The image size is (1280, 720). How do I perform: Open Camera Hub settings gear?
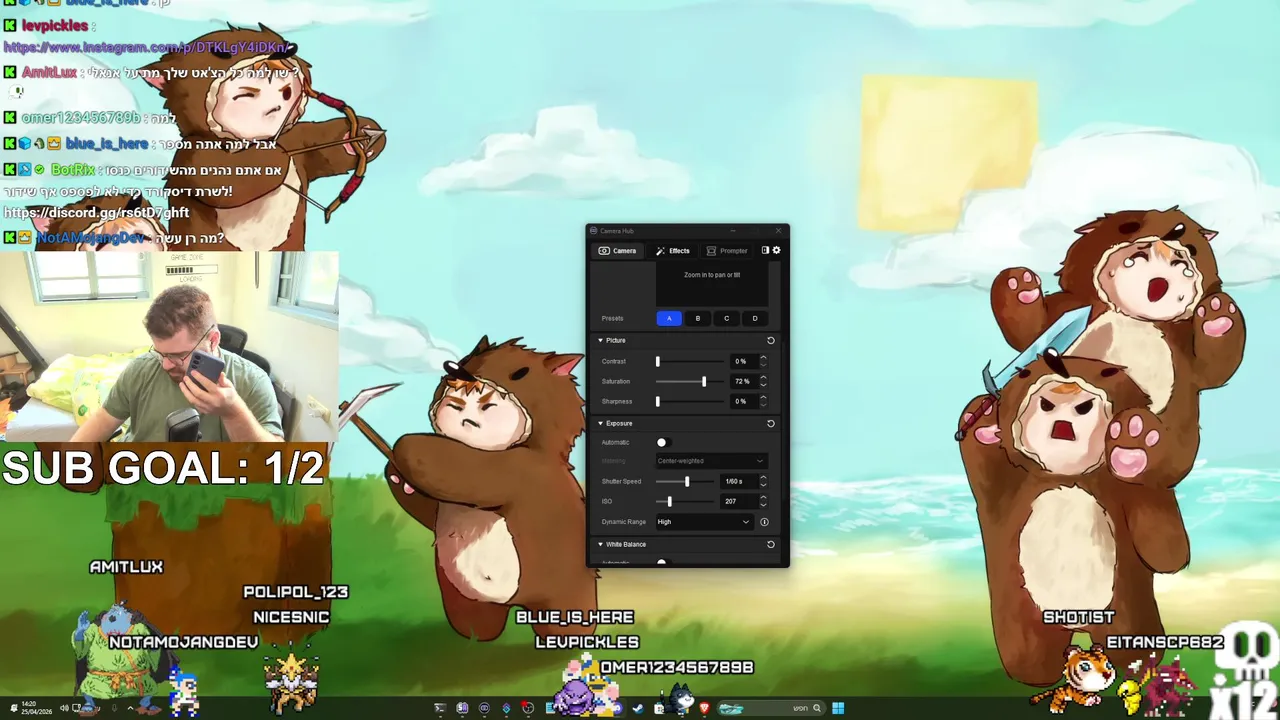tap(776, 250)
